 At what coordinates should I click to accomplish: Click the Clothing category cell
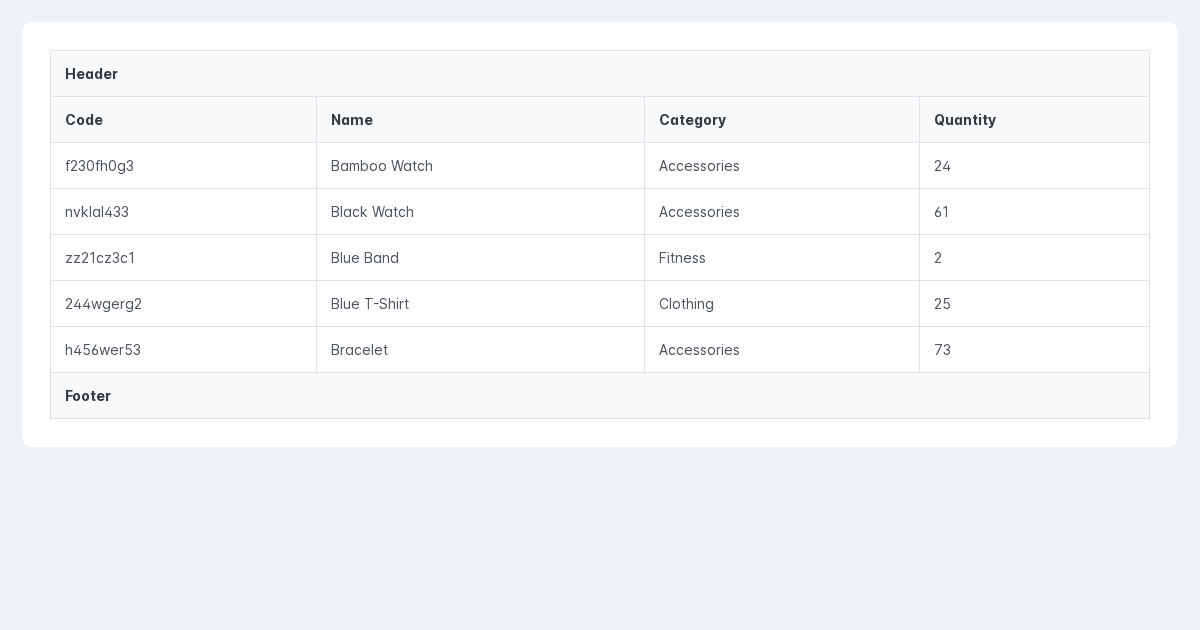tap(686, 304)
